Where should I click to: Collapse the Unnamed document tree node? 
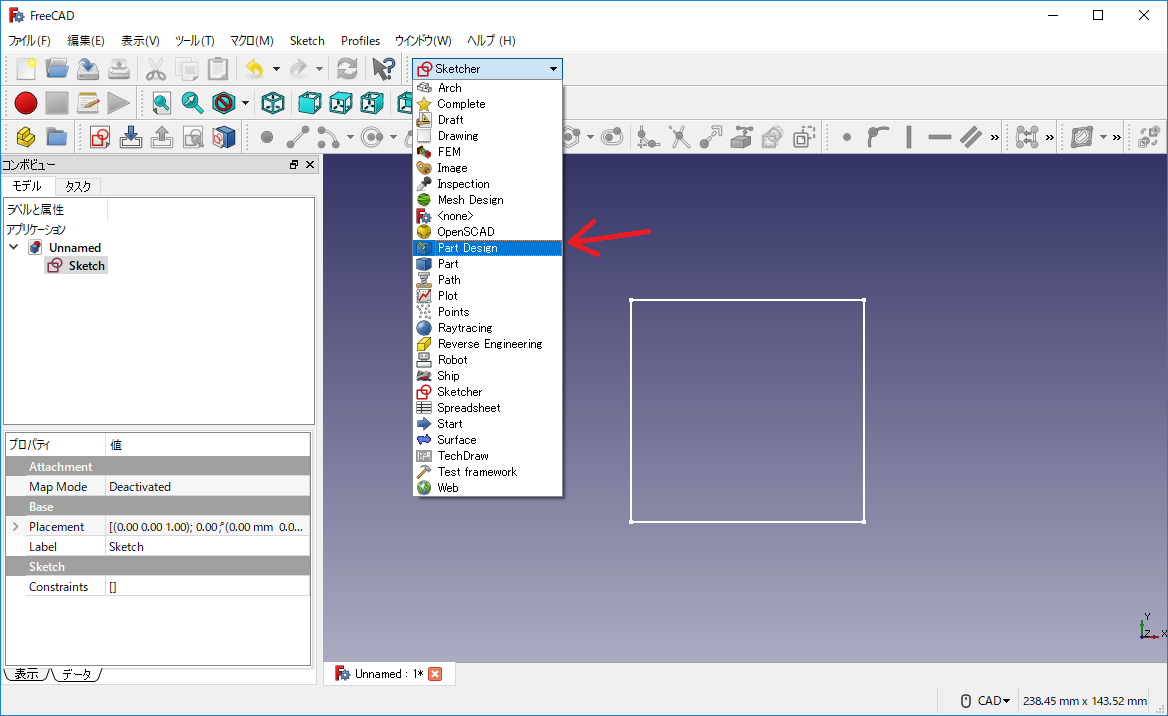[x=13, y=247]
